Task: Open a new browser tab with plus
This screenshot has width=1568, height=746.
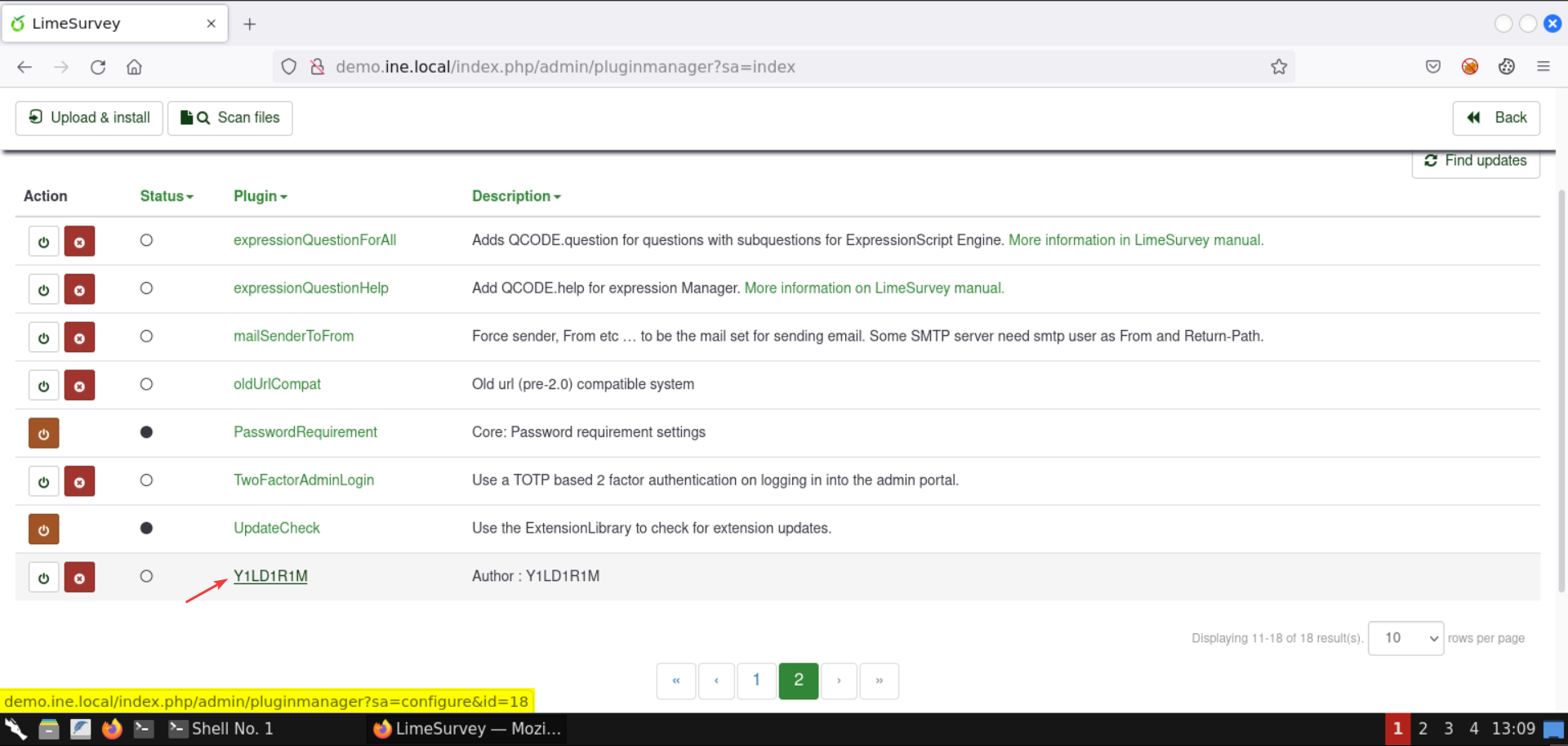Action: tap(250, 25)
